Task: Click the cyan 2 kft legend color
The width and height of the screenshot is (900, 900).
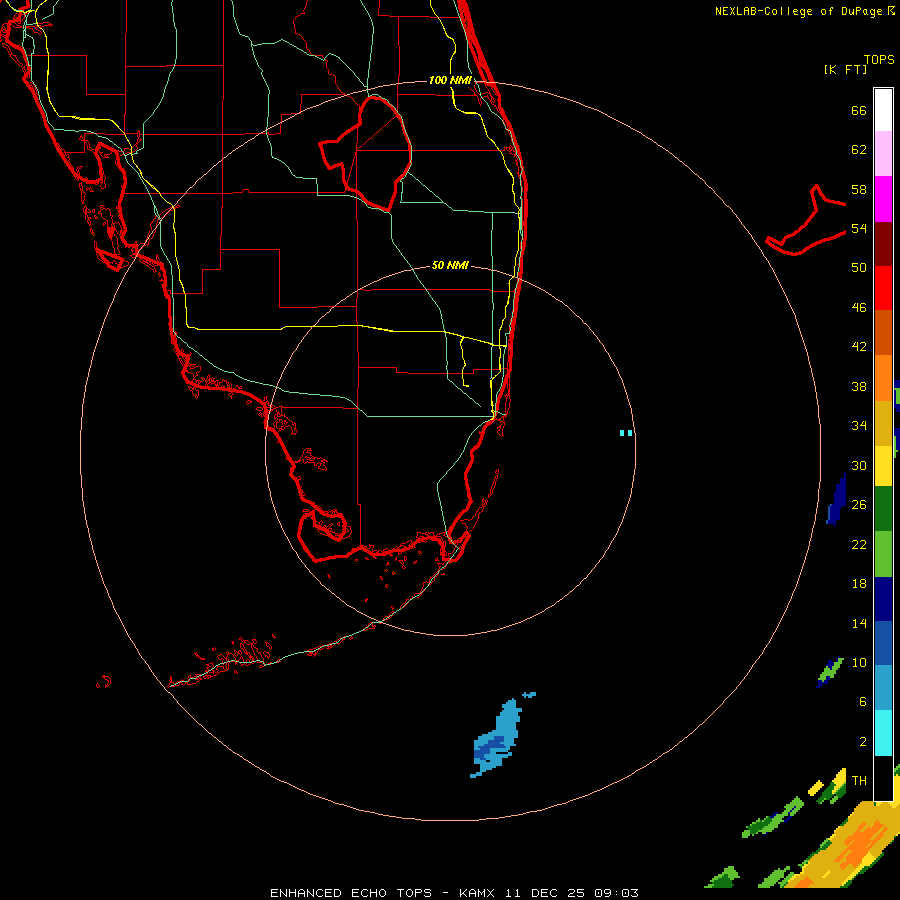Action: click(x=883, y=733)
